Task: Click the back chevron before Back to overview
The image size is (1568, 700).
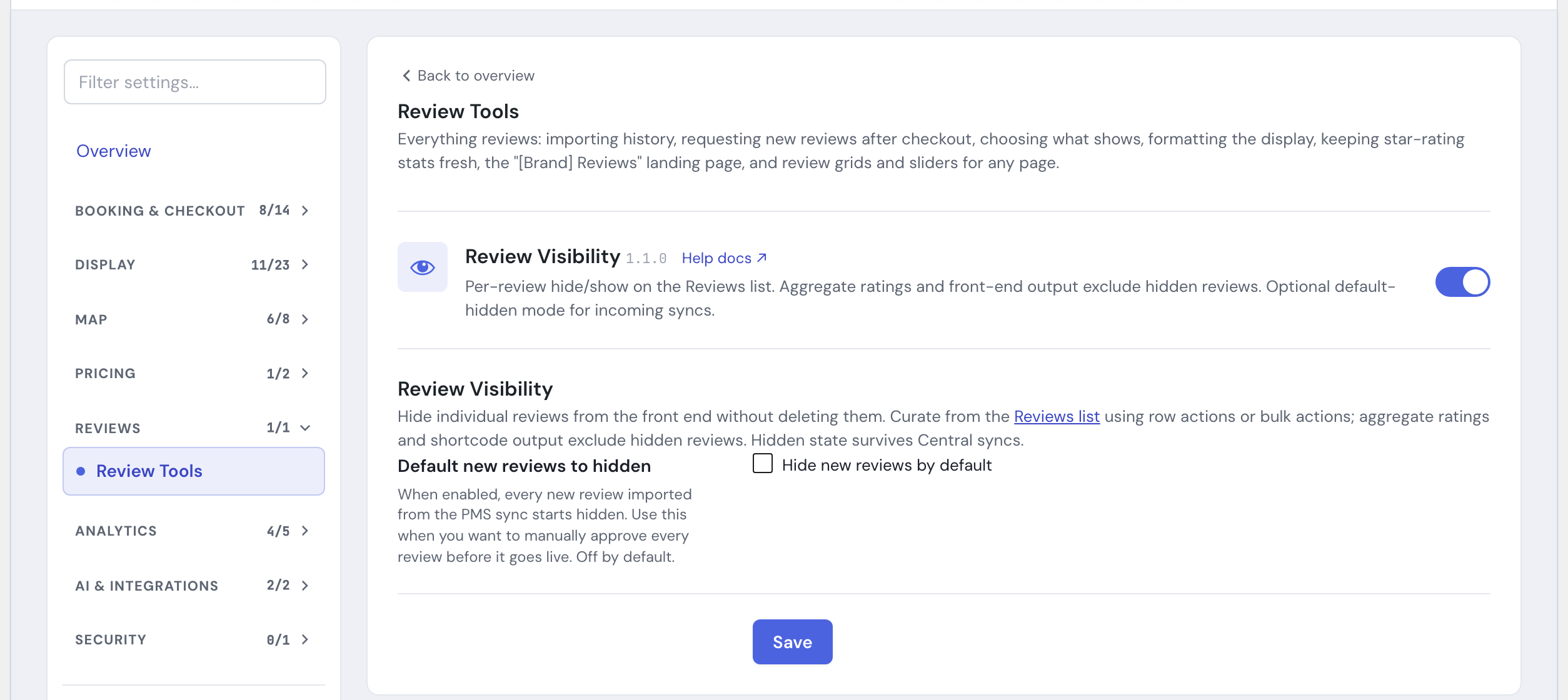Action: 406,76
